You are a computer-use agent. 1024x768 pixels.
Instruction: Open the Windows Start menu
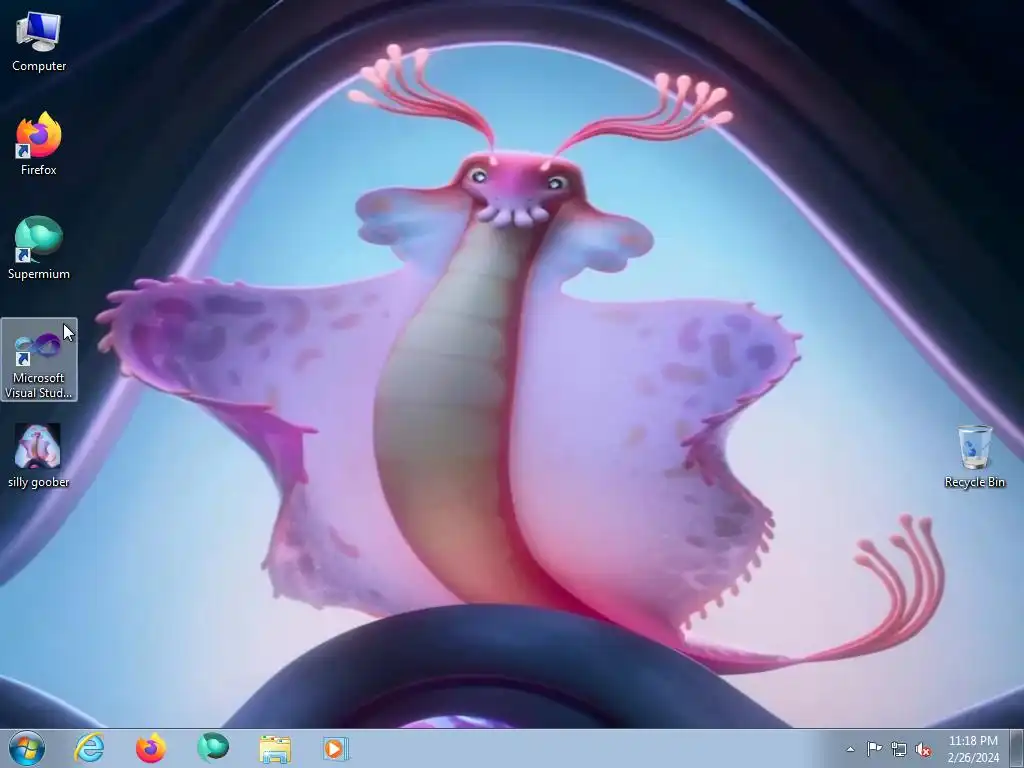pyautogui.click(x=27, y=748)
